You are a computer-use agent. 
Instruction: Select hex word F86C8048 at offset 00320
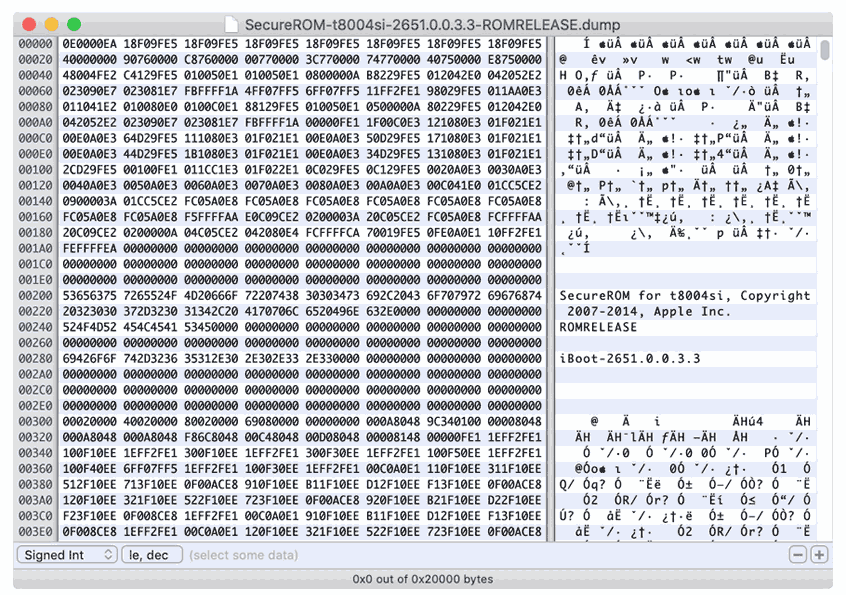tap(211, 437)
